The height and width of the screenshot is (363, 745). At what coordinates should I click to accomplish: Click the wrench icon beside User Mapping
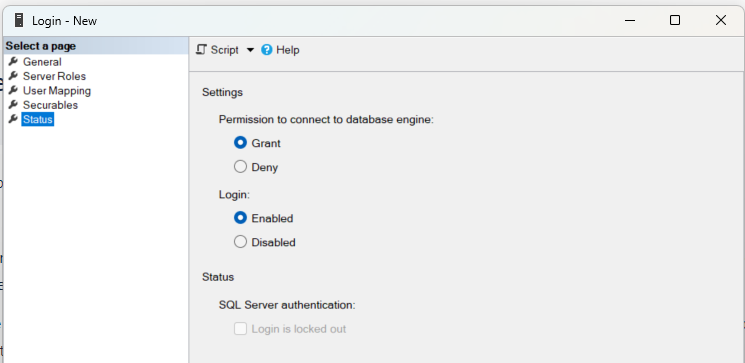tap(13, 90)
